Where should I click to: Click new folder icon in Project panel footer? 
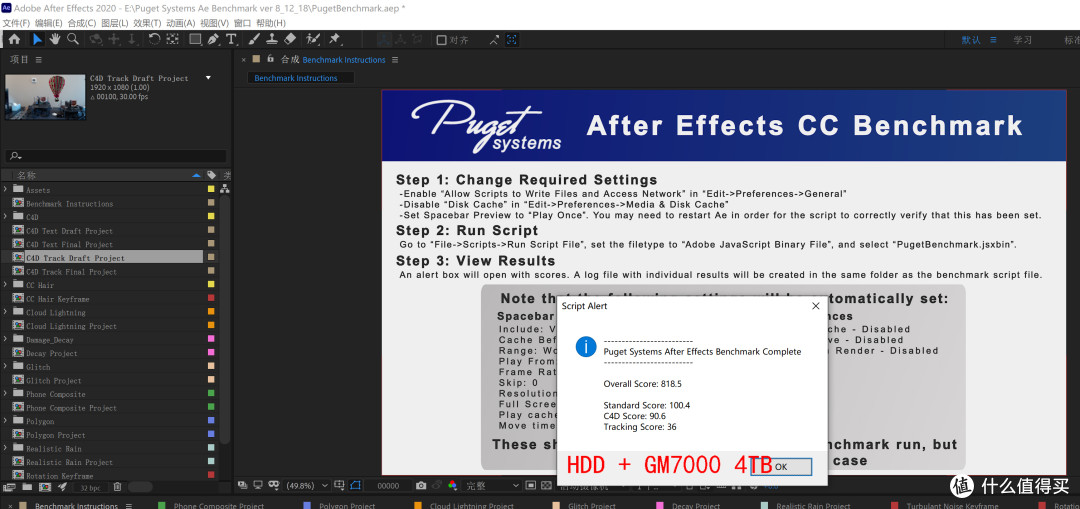(27, 487)
